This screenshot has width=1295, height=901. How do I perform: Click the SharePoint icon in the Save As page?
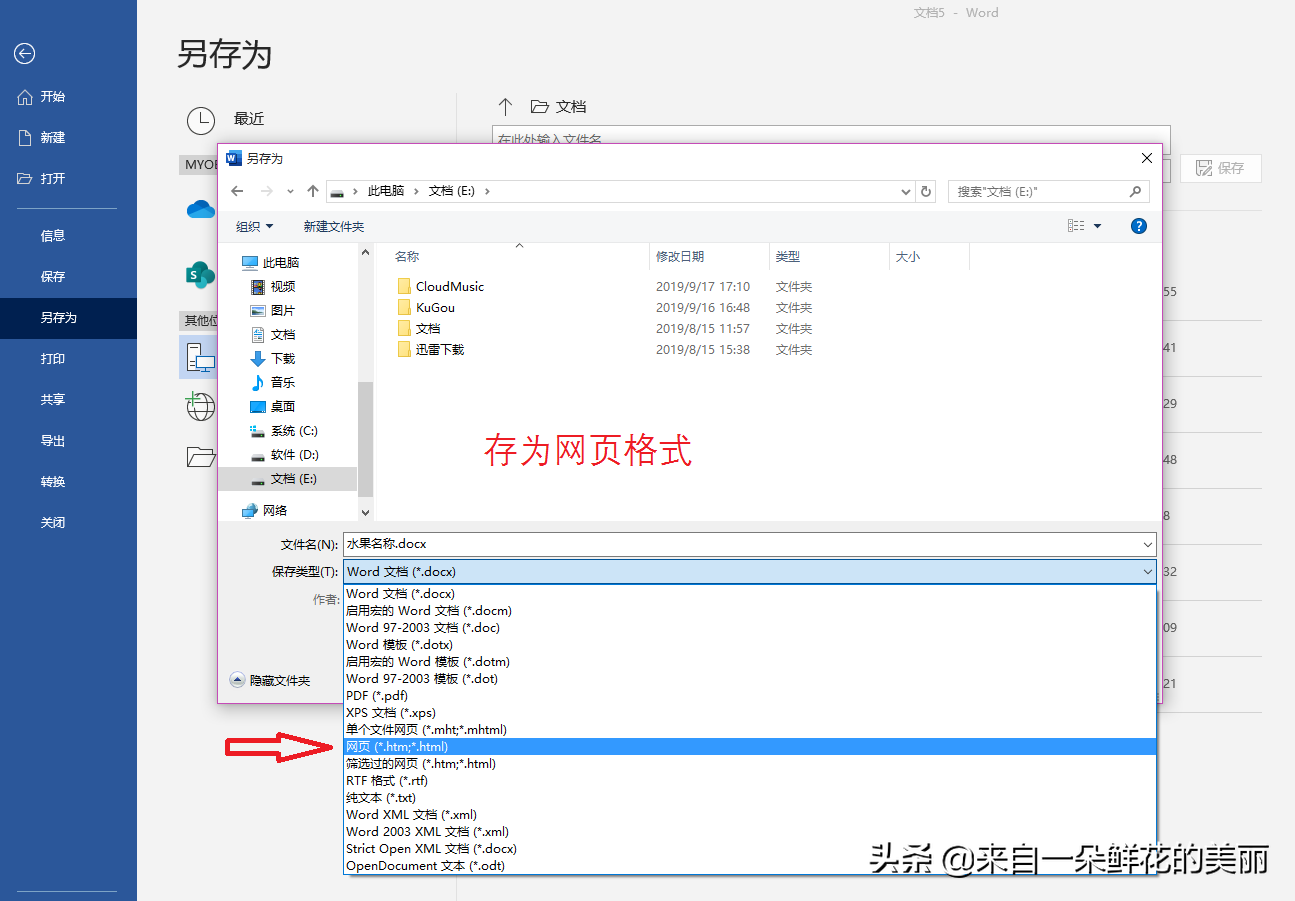click(x=201, y=274)
